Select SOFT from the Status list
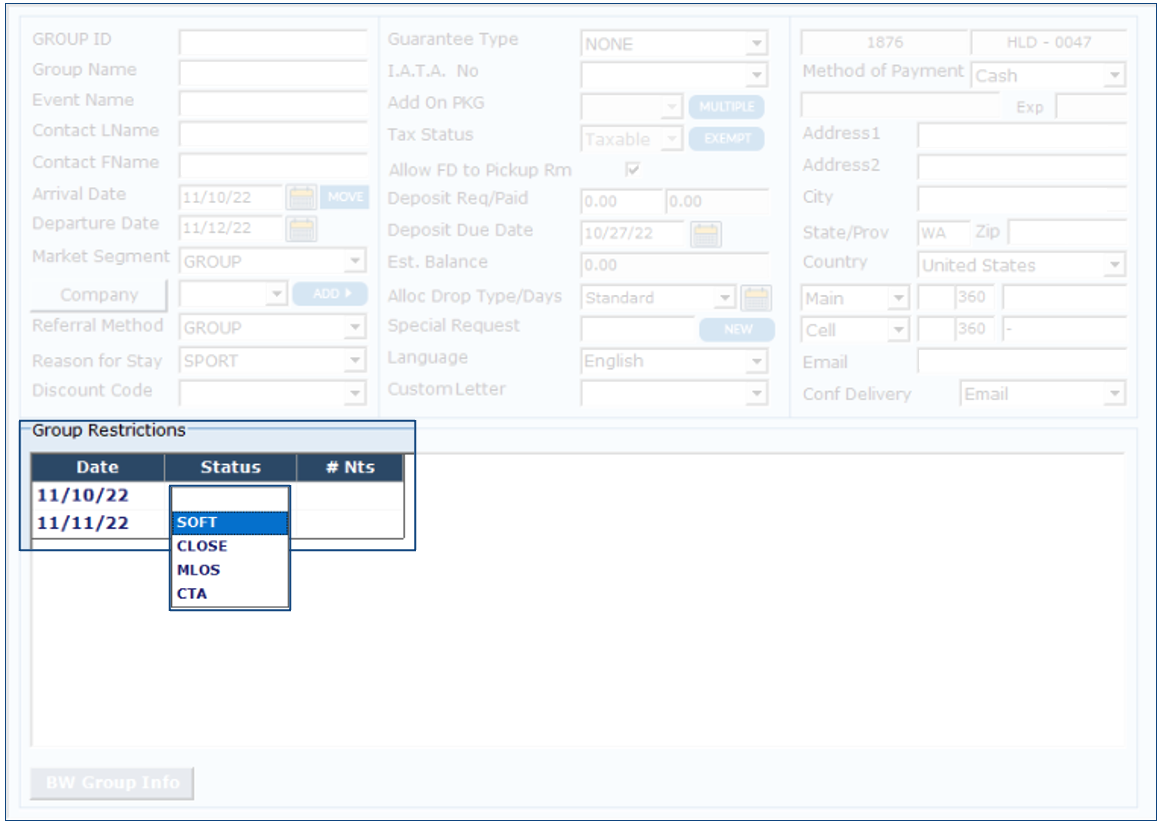This screenshot has width=1161, height=826. click(x=229, y=522)
